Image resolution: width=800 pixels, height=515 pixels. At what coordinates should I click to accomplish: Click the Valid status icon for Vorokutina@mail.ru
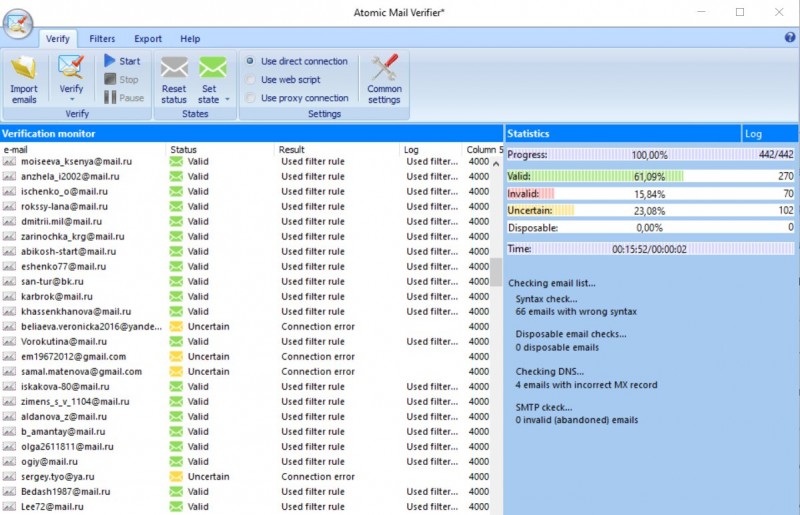pyautogui.click(x=176, y=341)
